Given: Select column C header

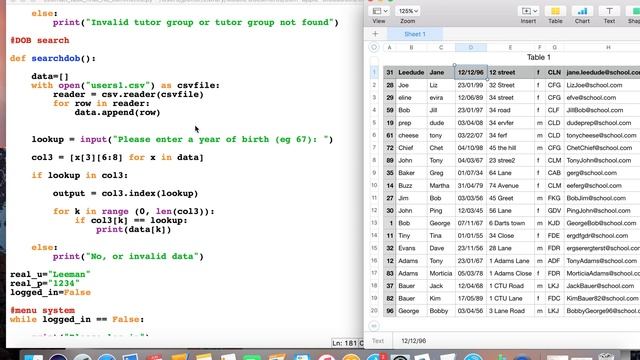Looking at the screenshot, I should tap(441, 47).
